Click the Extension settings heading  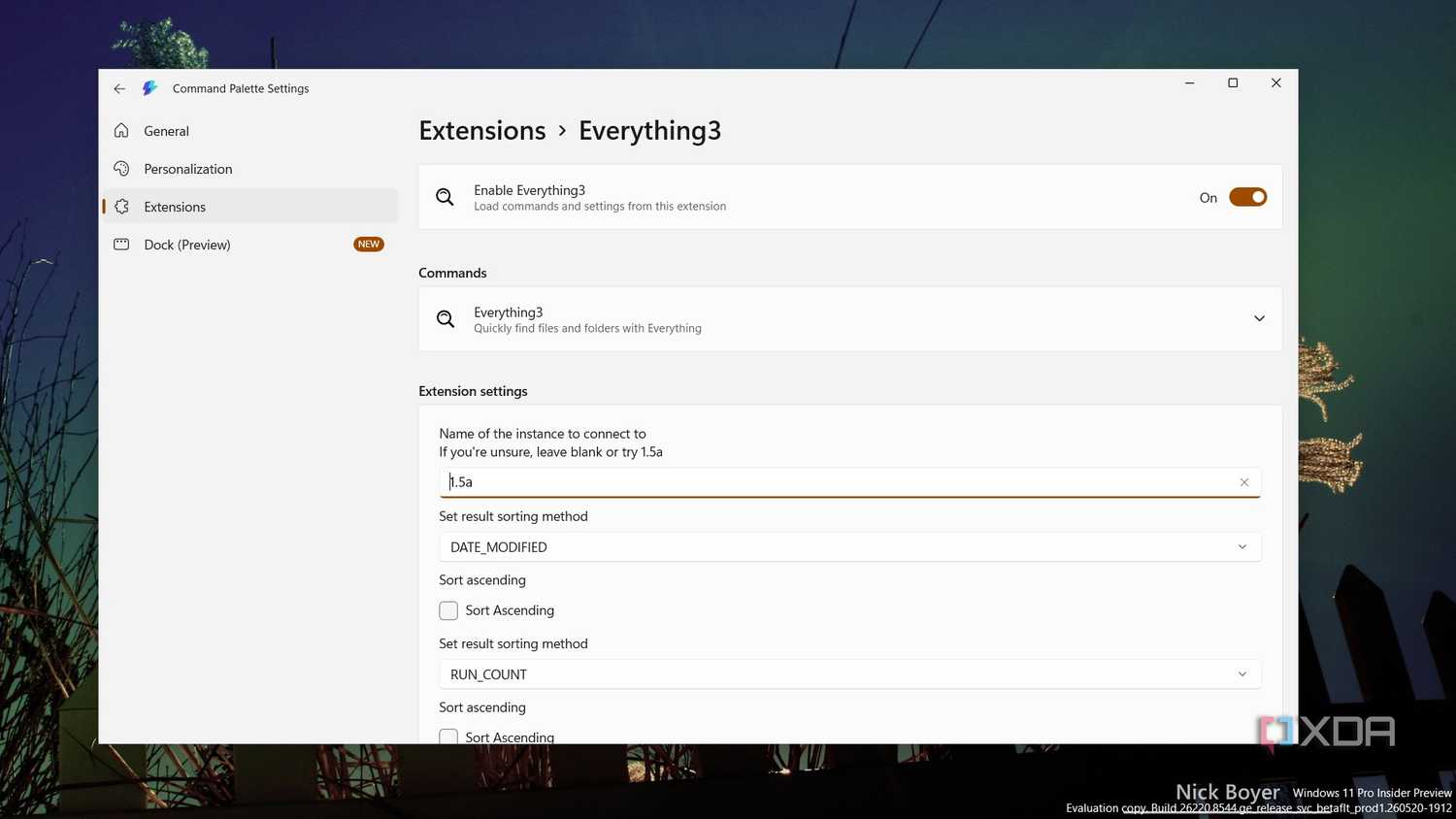click(x=473, y=391)
